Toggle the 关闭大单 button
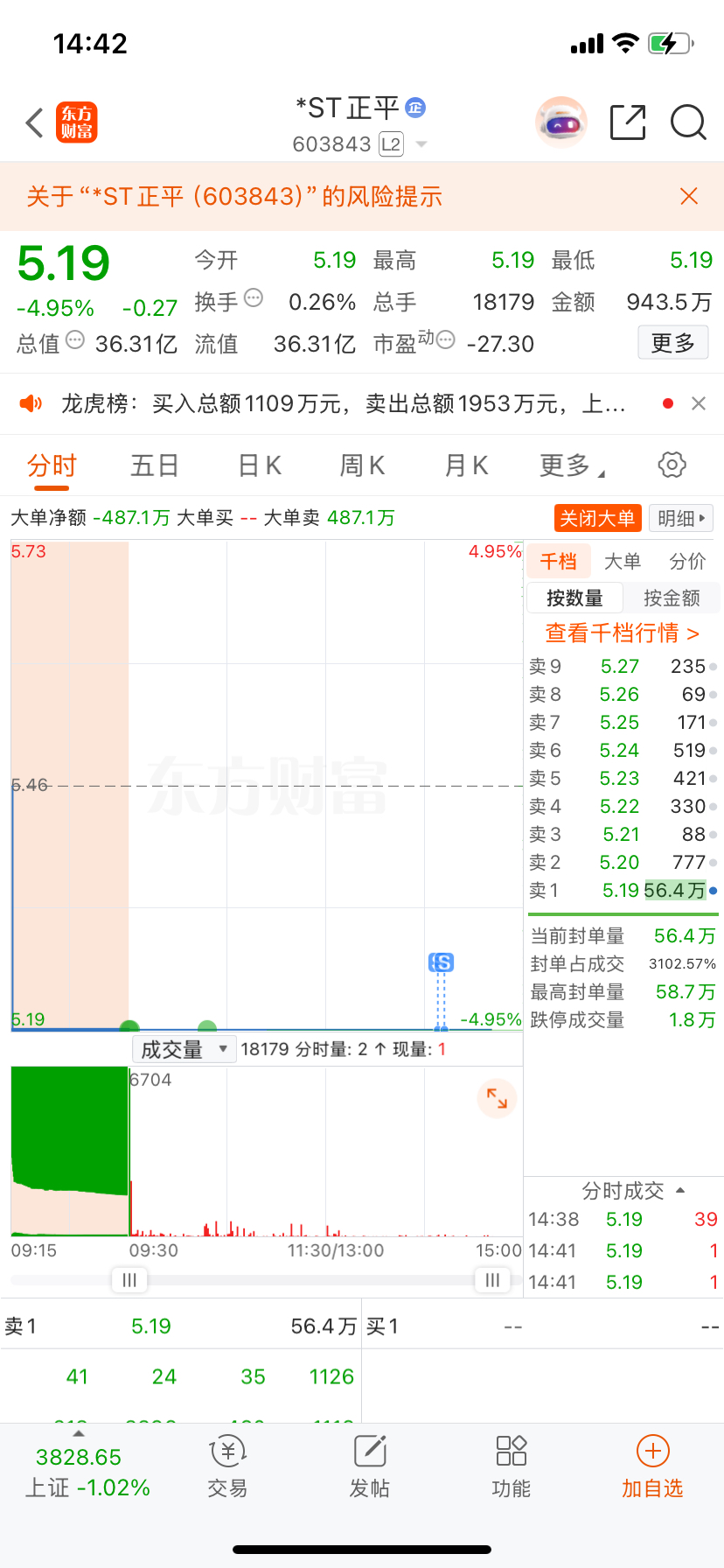Image resolution: width=724 pixels, height=1568 pixels. point(597,518)
